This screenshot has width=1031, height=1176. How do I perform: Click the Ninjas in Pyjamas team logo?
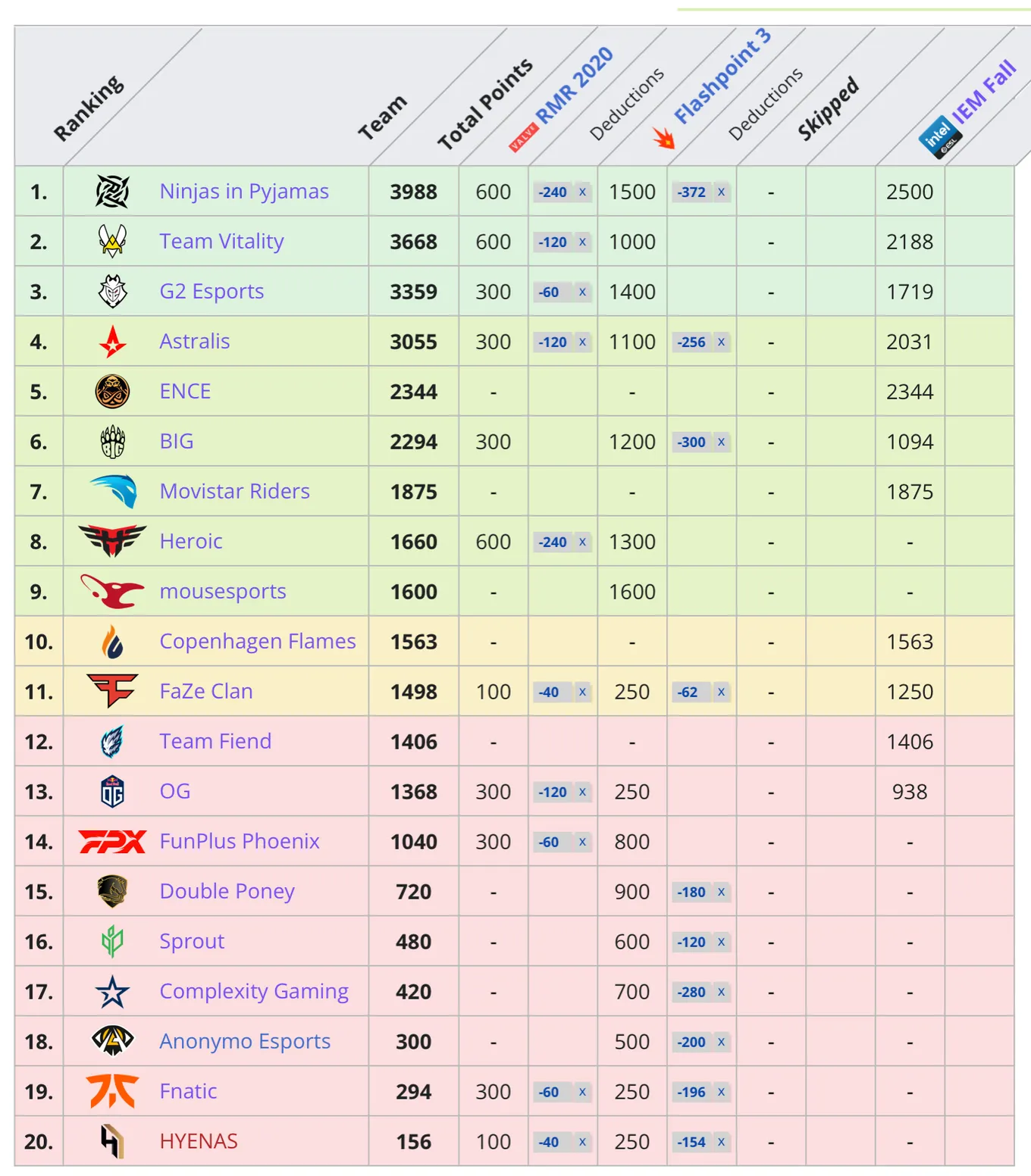click(112, 192)
